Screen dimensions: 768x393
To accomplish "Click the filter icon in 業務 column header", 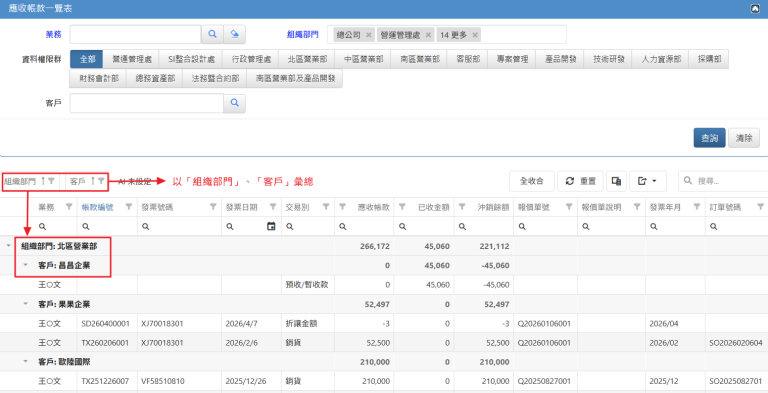I will (69, 207).
